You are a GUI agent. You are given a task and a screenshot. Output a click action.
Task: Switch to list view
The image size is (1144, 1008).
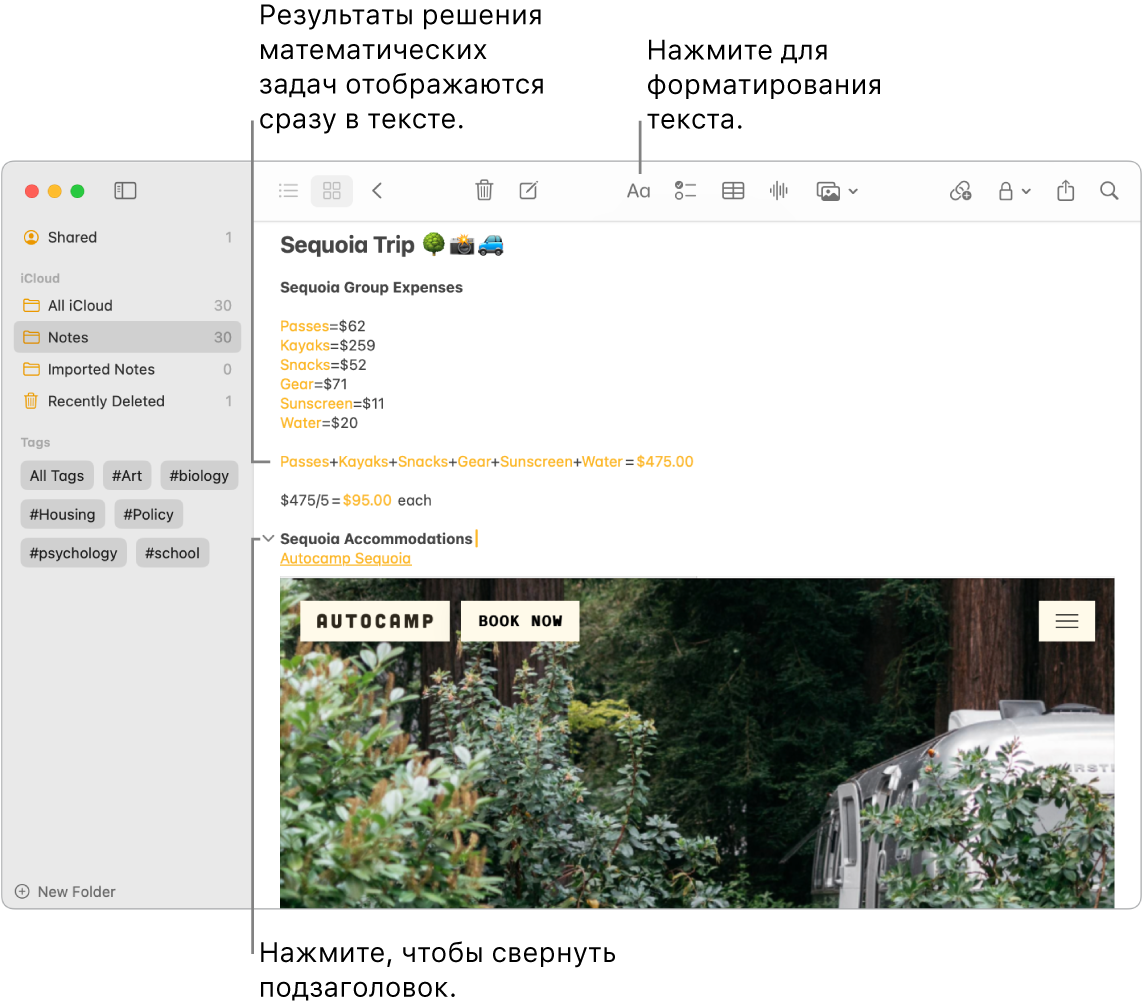pos(288,191)
